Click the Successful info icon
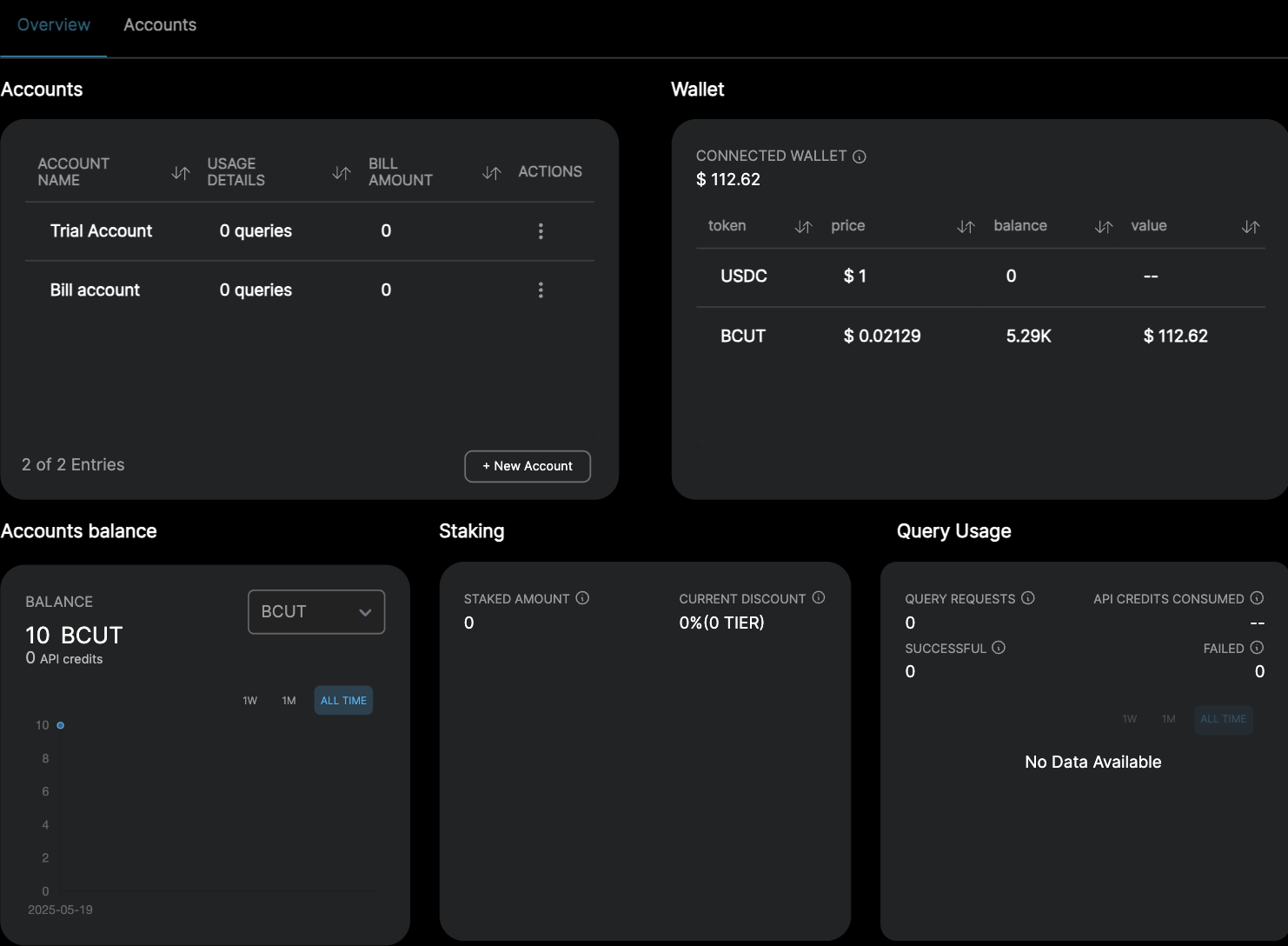The width and height of the screenshot is (1288, 946). coord(999,648)
